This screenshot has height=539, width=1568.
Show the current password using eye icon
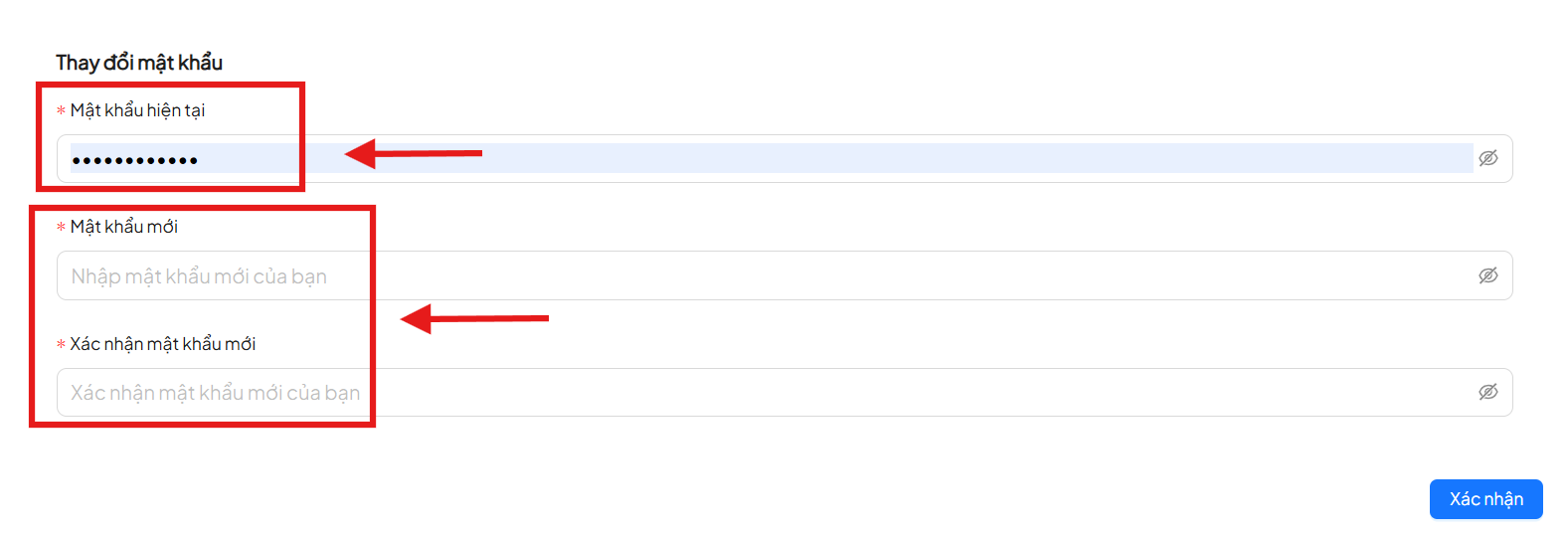coord(1487,158)
